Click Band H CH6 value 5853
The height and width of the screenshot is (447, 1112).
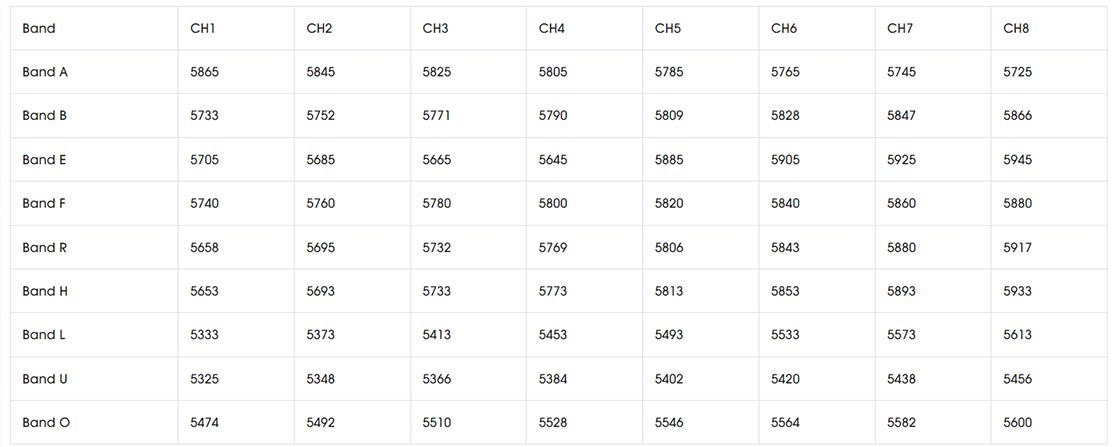point(785,291)
